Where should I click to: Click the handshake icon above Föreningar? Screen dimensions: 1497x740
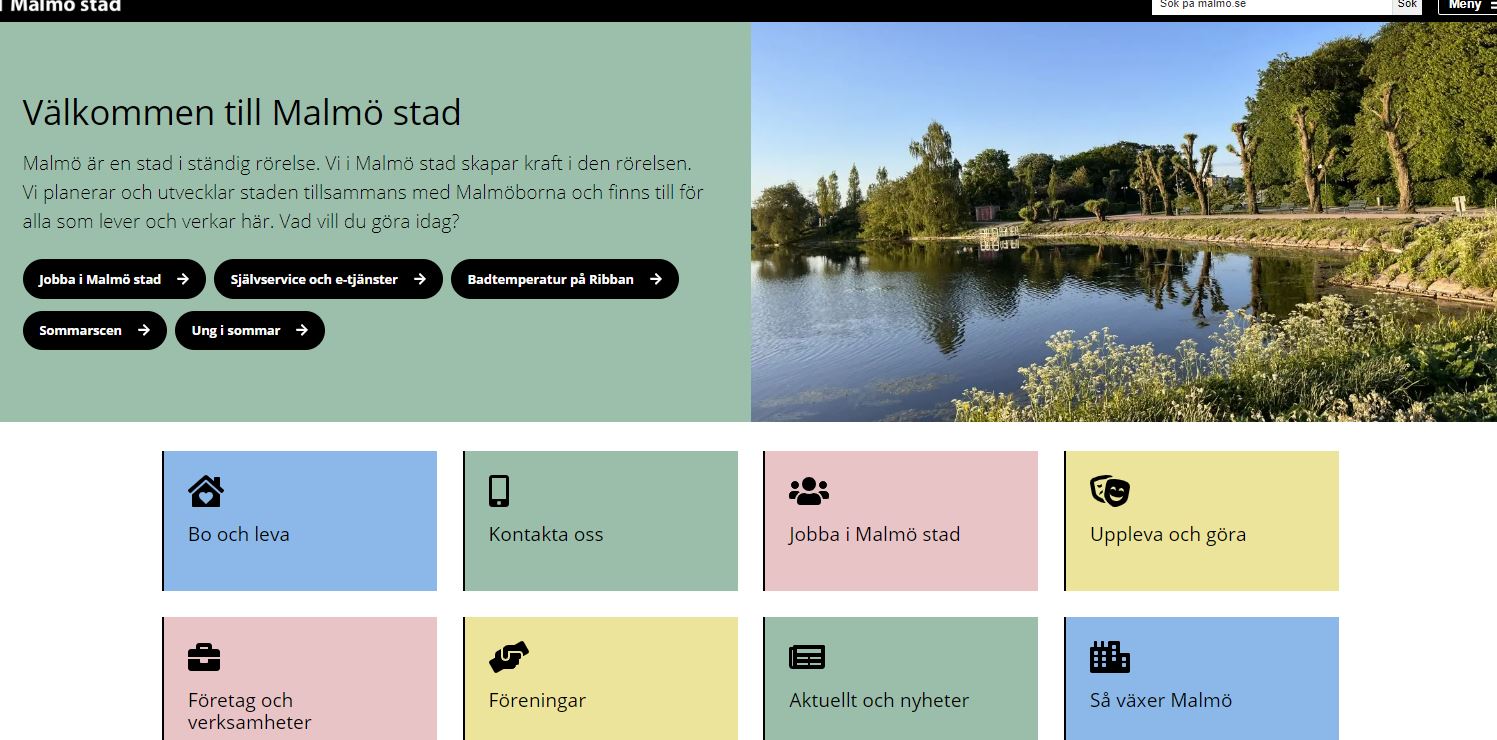508,657
